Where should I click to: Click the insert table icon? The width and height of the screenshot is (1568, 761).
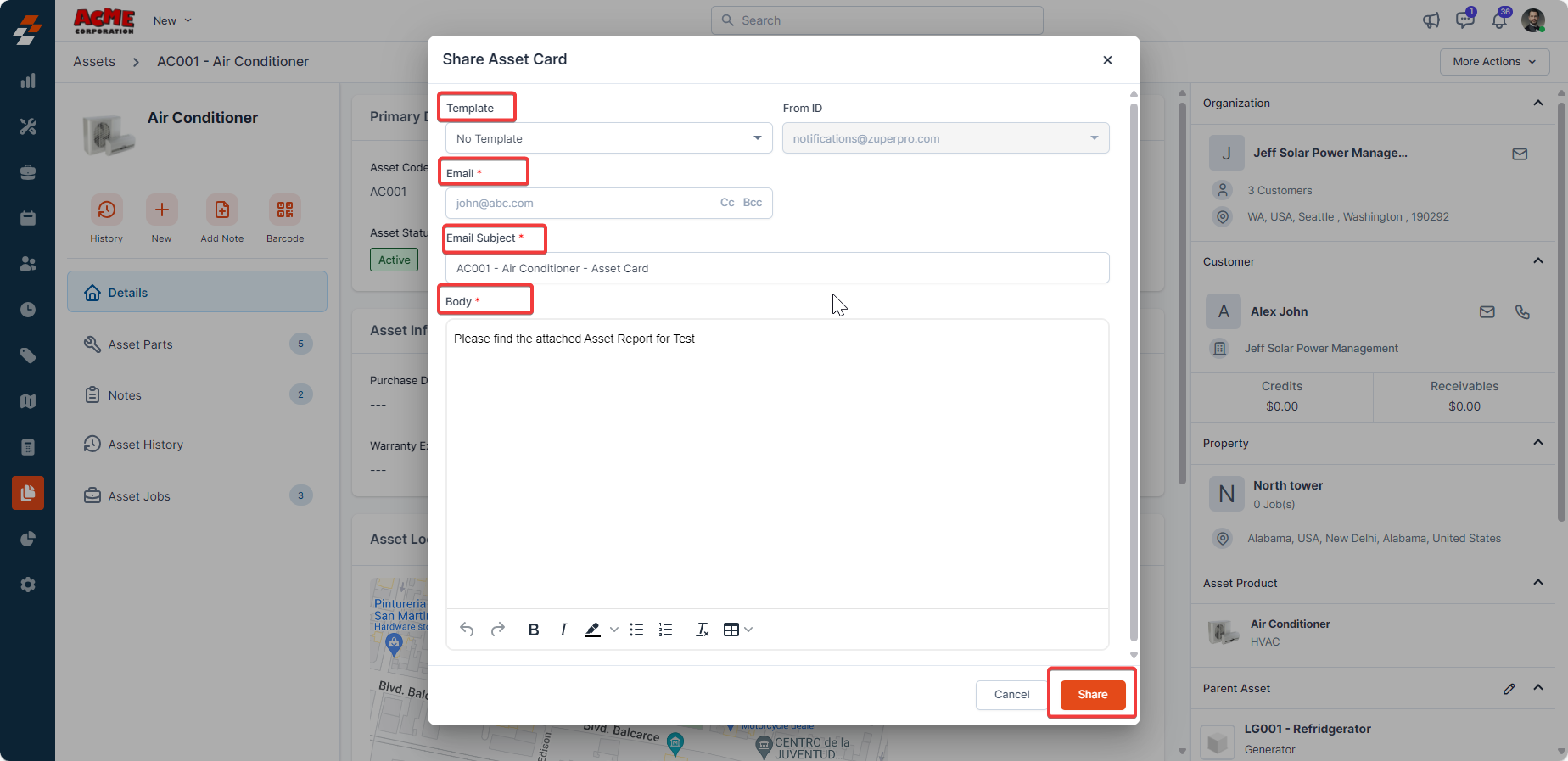(x=731, y=630)
